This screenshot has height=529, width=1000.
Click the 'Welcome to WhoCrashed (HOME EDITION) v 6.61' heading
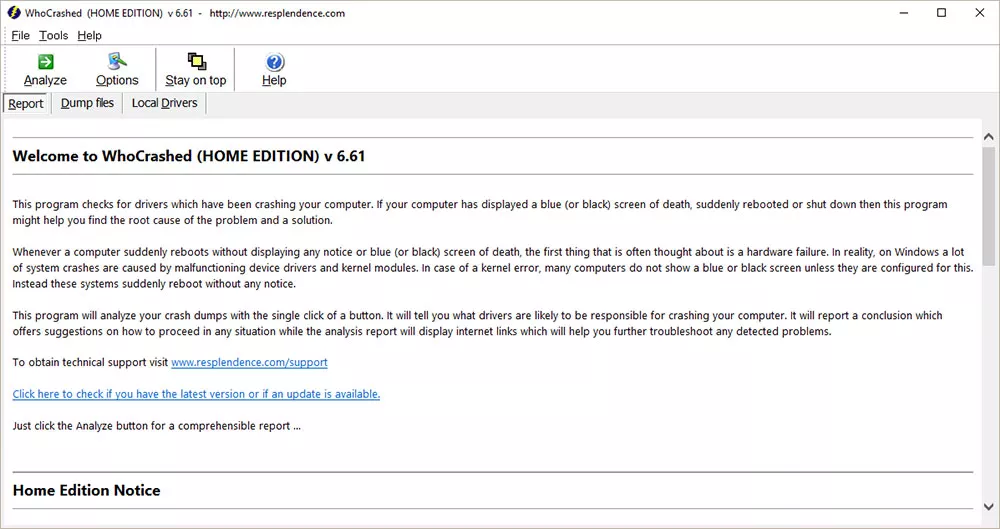point(189,156)
